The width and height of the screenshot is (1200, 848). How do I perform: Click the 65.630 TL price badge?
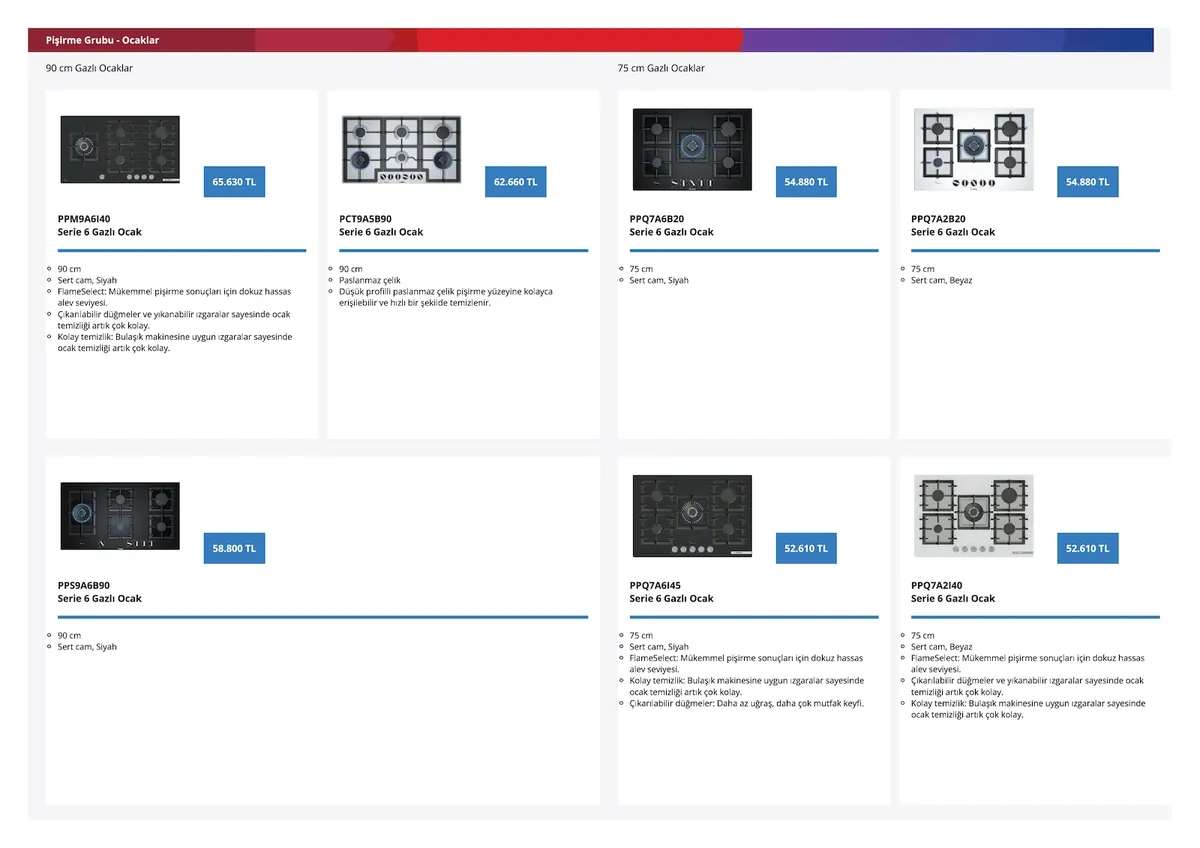(234, 182)
